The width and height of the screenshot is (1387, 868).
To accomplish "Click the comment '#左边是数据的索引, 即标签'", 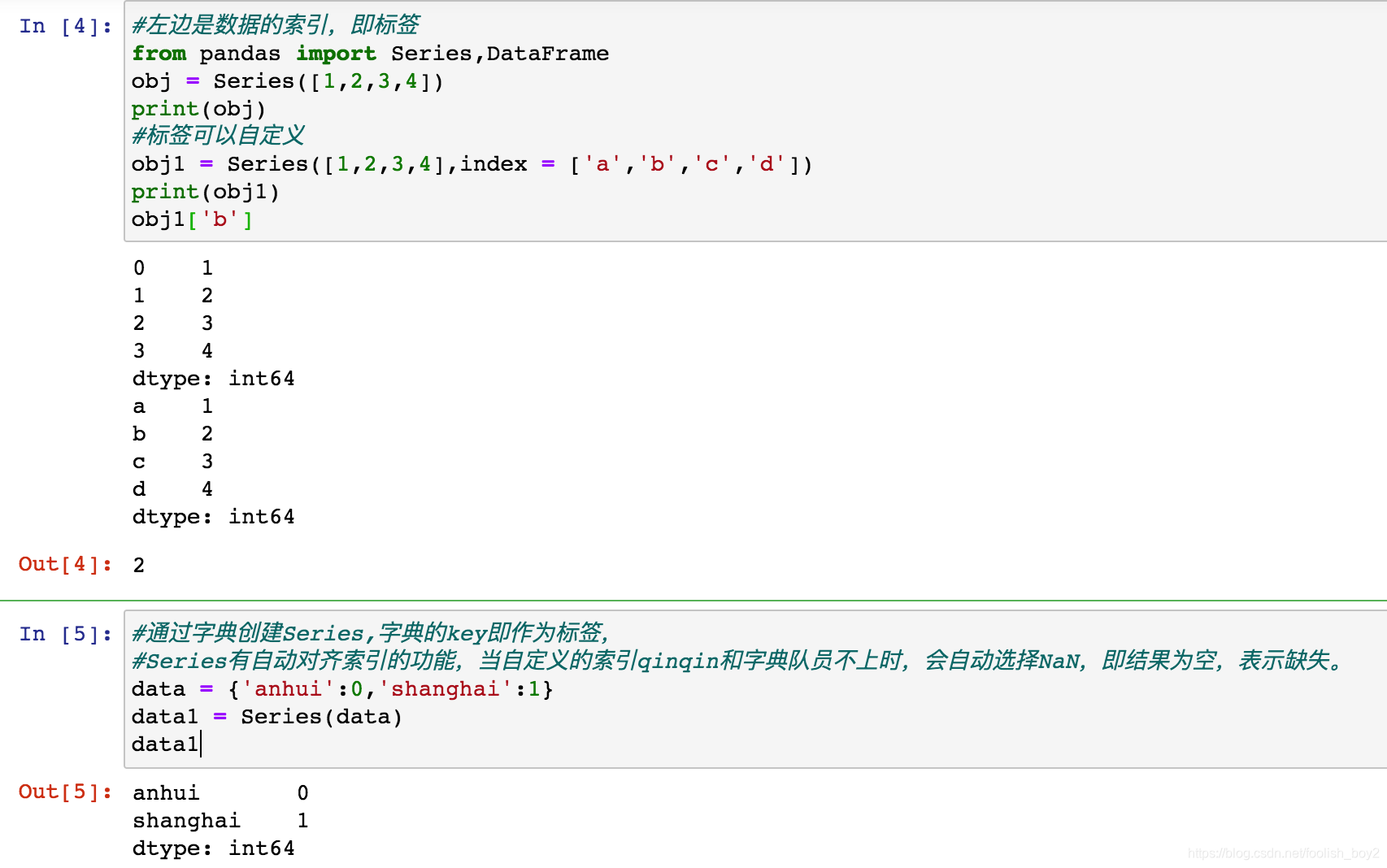I will point(276,25).
